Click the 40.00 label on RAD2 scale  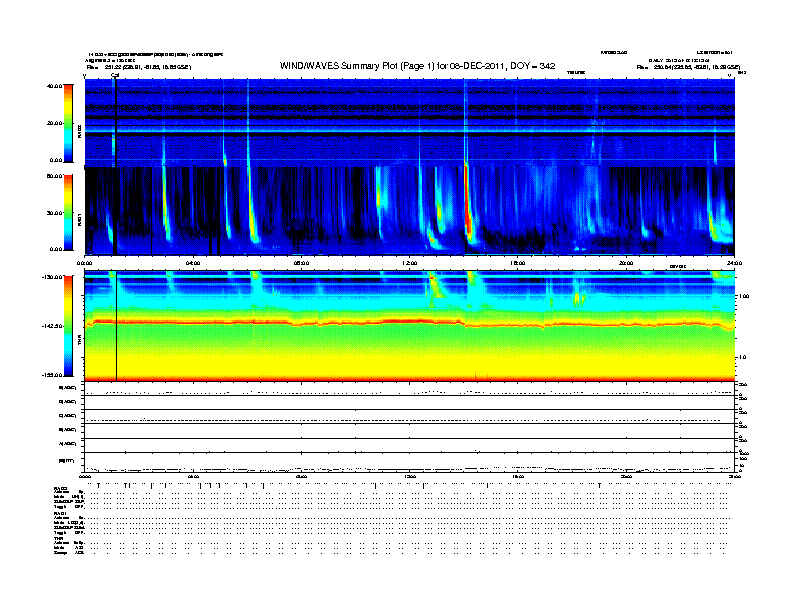tap(54, 86)
